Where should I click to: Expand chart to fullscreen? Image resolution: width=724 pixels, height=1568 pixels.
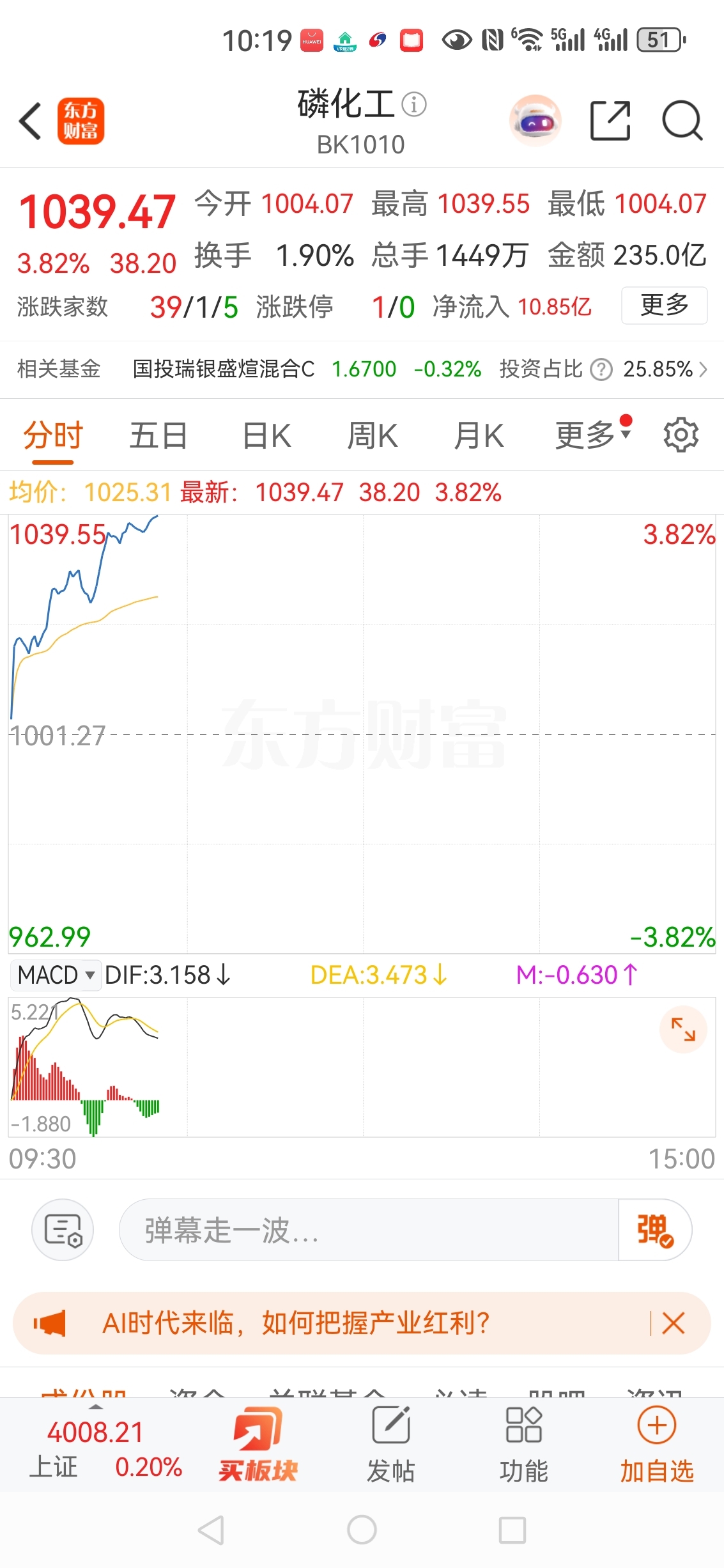coord(683,1030)
